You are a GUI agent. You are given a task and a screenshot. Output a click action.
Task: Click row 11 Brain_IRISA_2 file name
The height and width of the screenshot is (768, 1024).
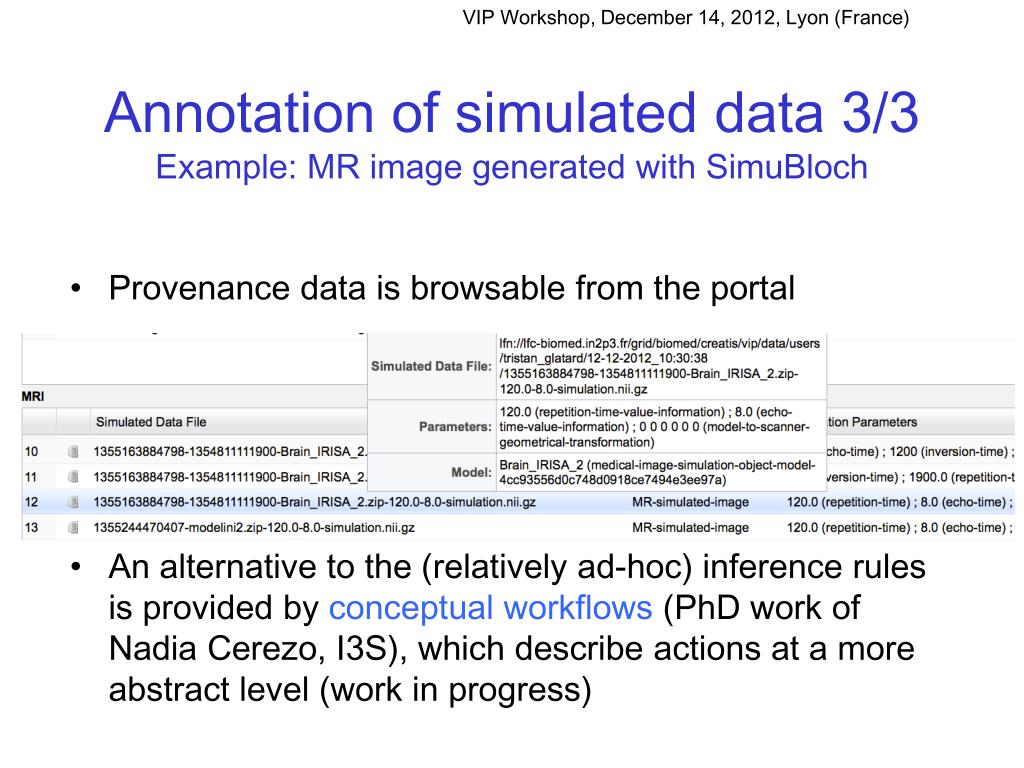(x=231, y=477)
